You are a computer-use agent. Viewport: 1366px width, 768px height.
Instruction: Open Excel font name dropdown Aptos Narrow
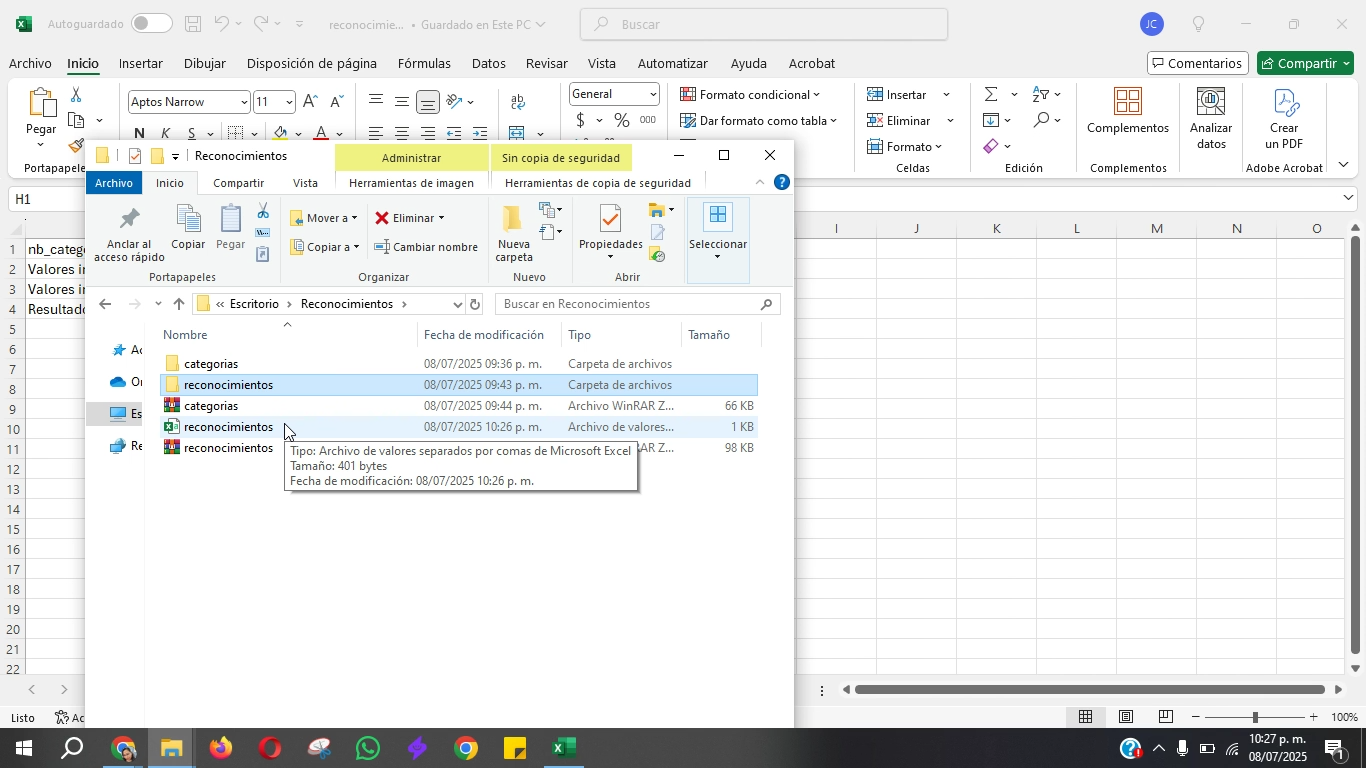point(243,102)
